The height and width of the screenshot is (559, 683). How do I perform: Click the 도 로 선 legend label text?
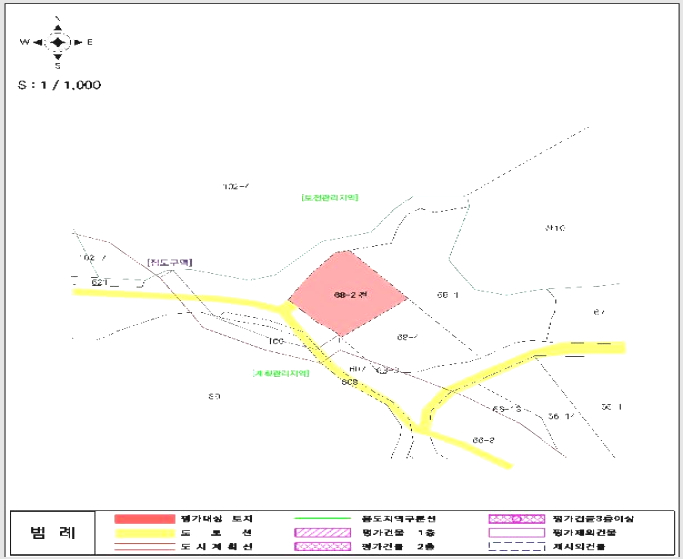click(216, 533)
